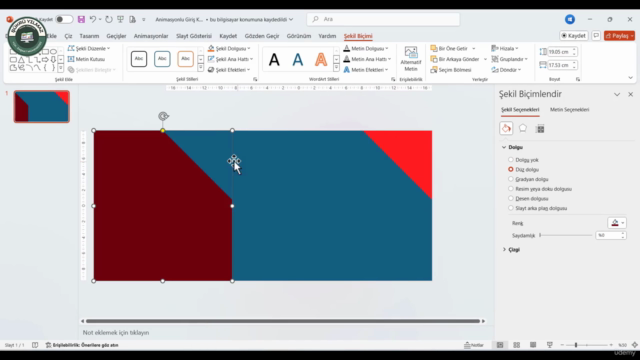Click Şekli Düzenle button
The height and width of the screenshot is (360, 640).
(89, 48)
